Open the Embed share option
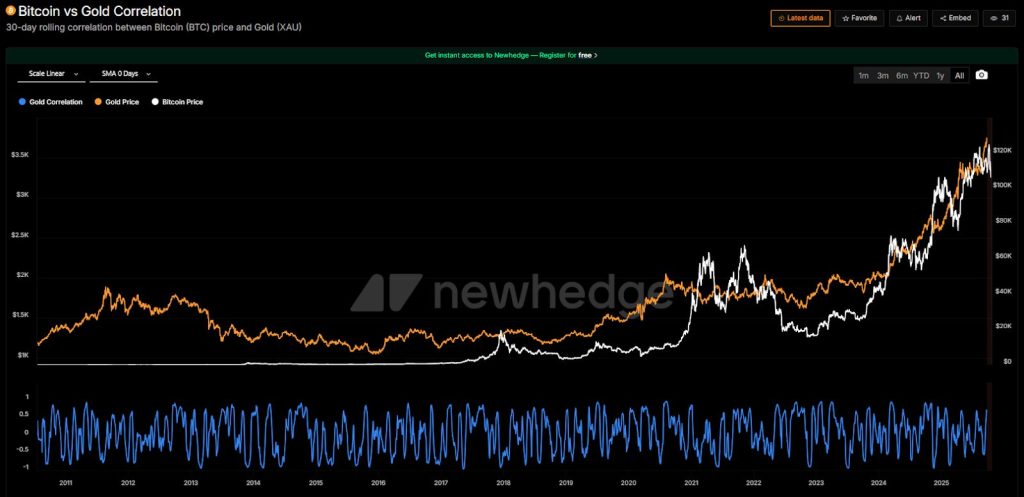Image resolution: width=1024 pixels, height=497 pixels. pyautogui.click(x=955, y=18)
